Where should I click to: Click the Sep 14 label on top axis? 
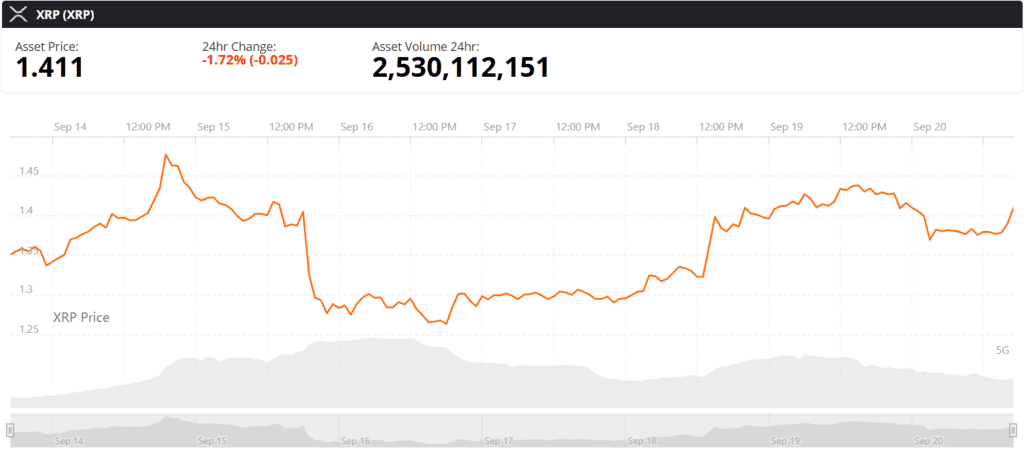click(x=70, y=127)
